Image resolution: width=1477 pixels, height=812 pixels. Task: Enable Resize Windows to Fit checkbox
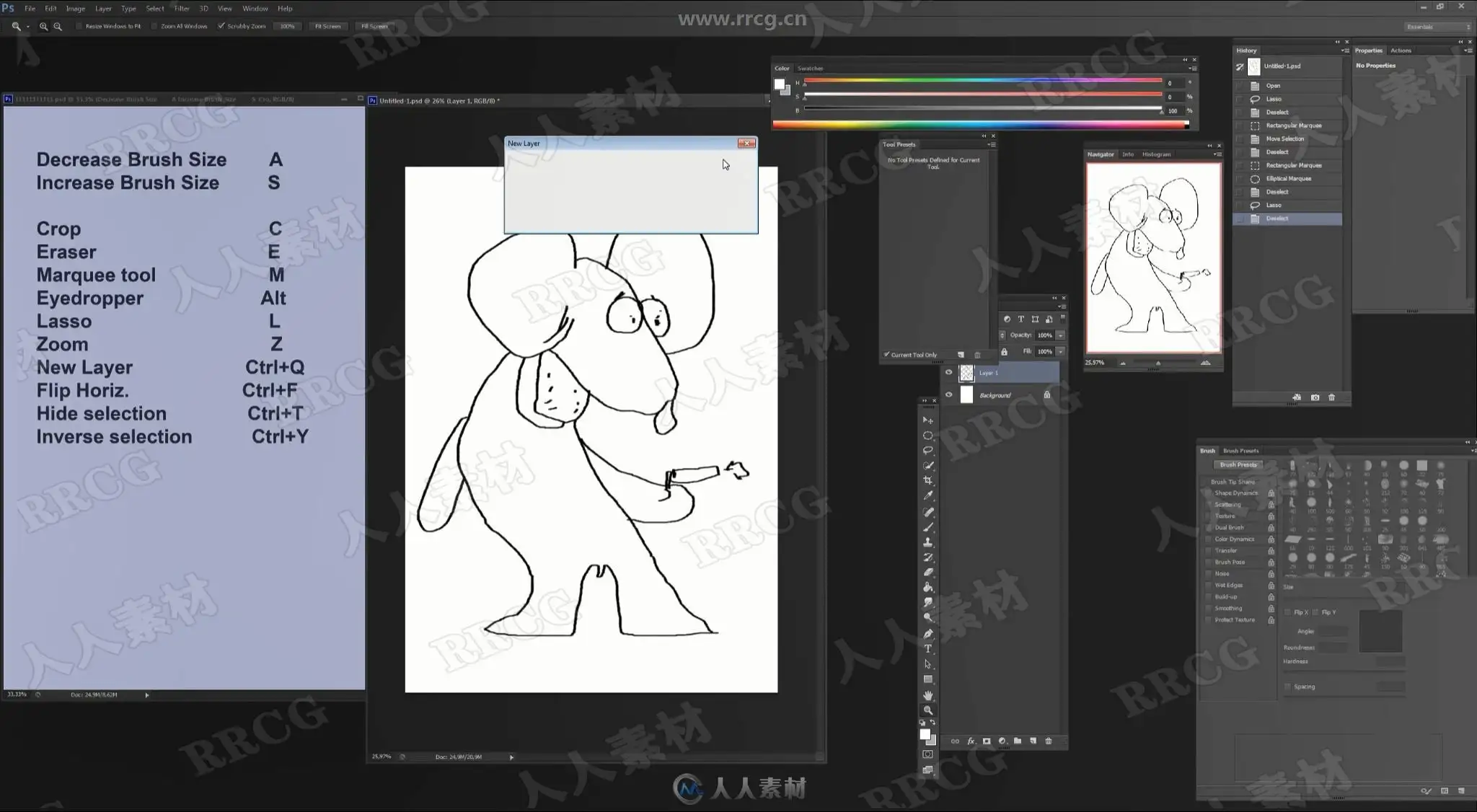(80, 26)
